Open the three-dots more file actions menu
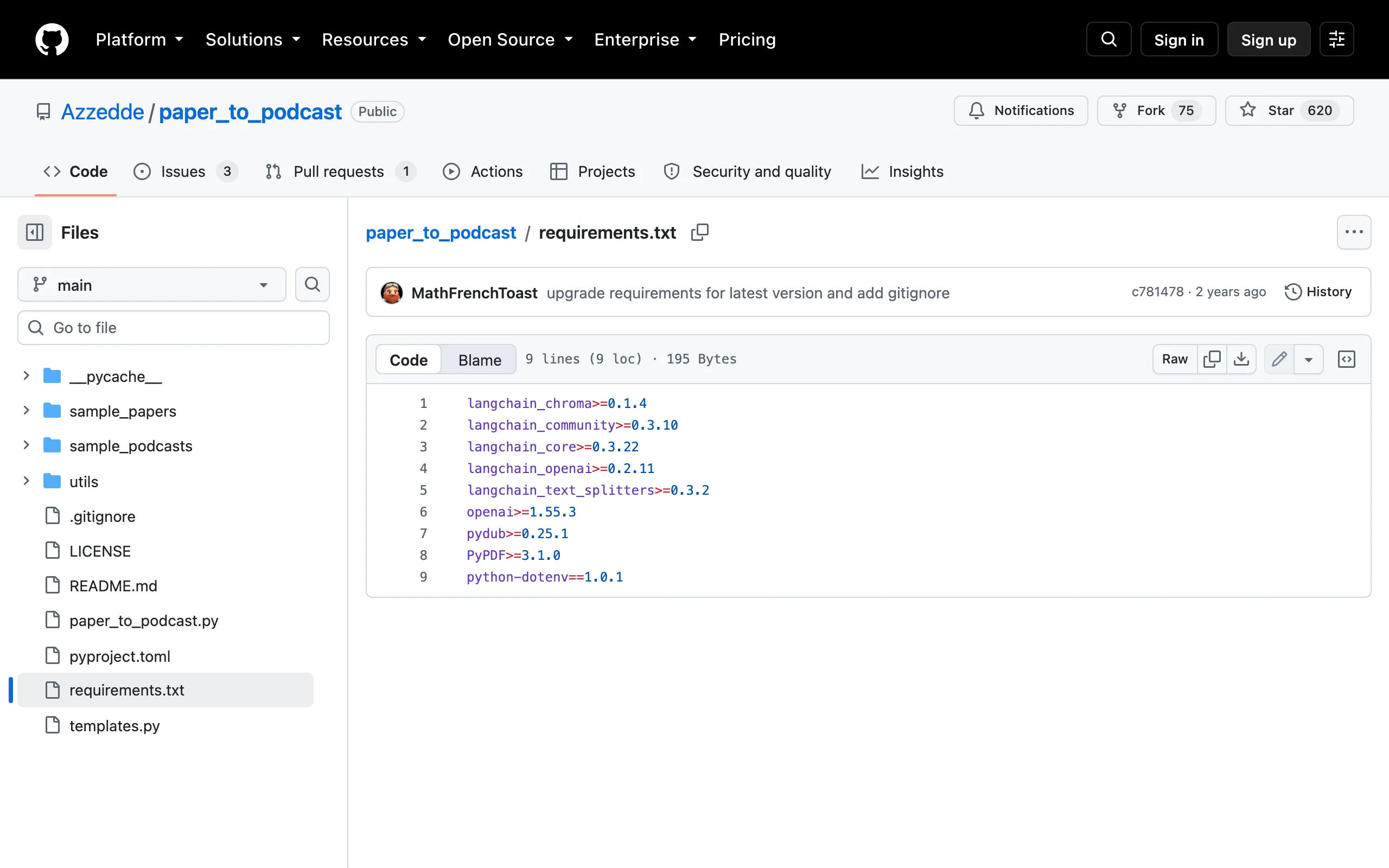The image size is (1389, 868). tap(1354, 232)
